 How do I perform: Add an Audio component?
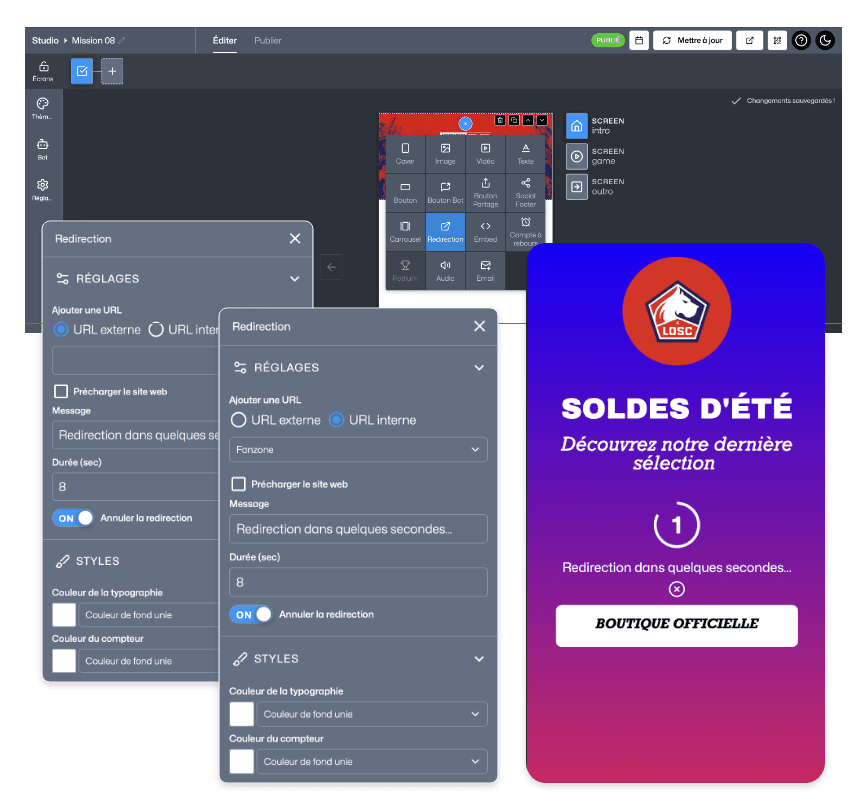[x=445, y=271]
